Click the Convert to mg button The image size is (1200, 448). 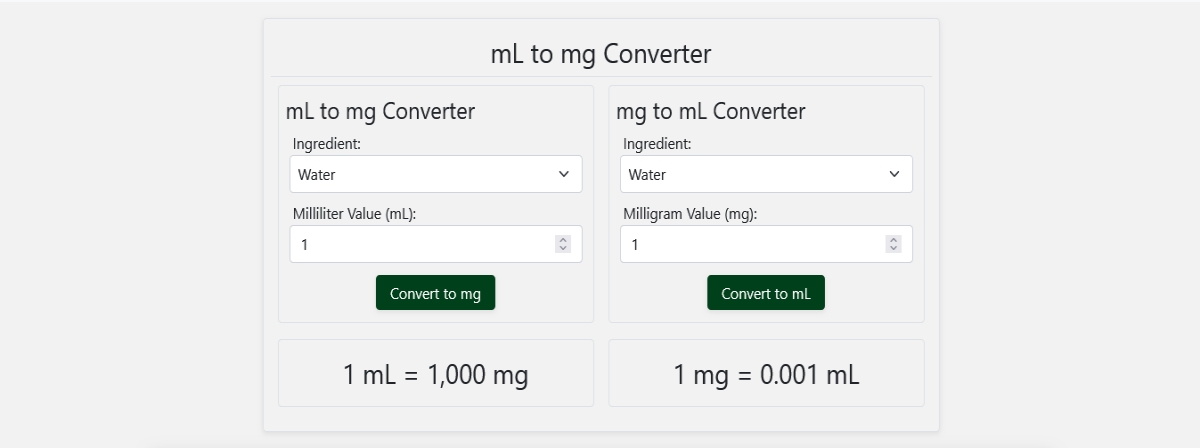(x=435, y=293)
